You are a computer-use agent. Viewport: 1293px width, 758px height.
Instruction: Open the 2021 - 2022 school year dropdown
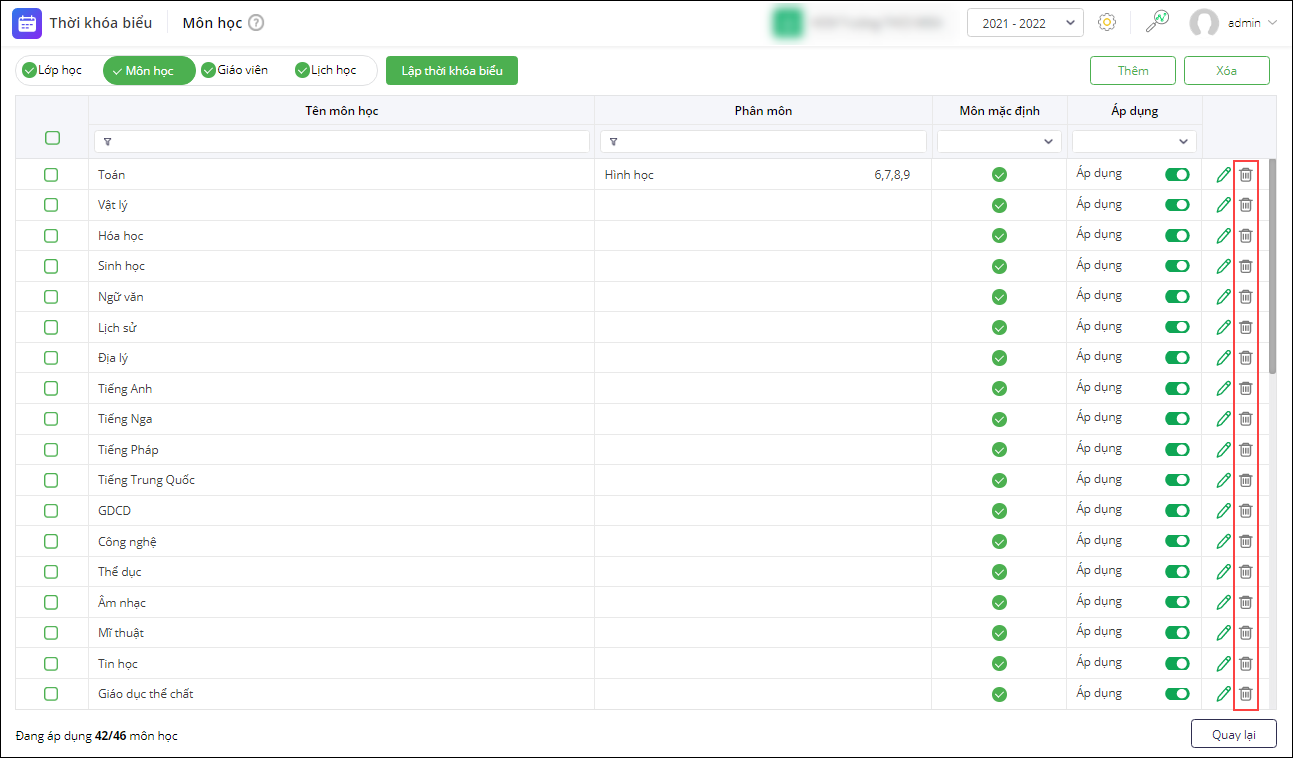pyautogui.click(x=1025, y=23)
